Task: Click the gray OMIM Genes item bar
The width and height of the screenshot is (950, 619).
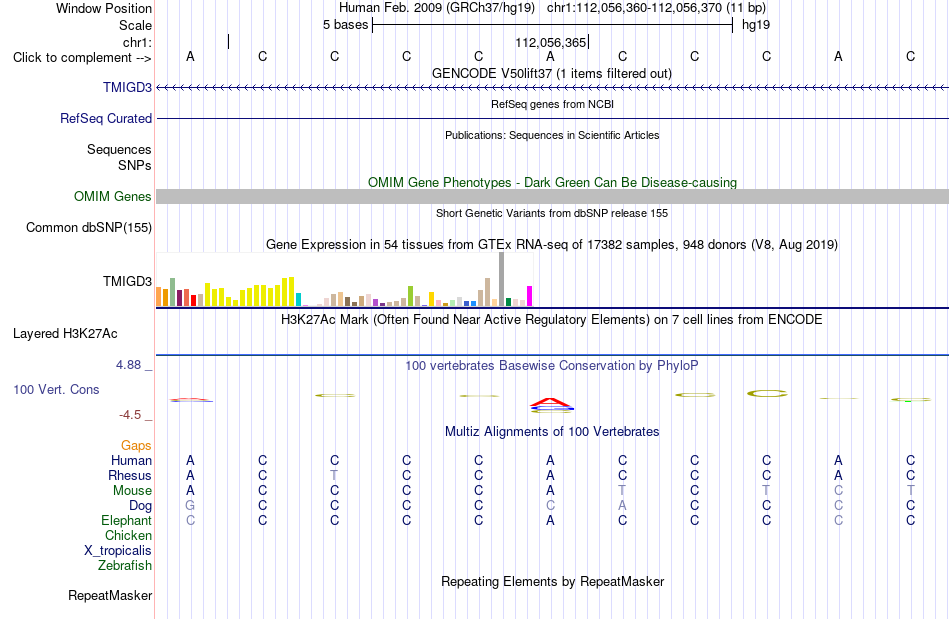Action: coord(552,196)
